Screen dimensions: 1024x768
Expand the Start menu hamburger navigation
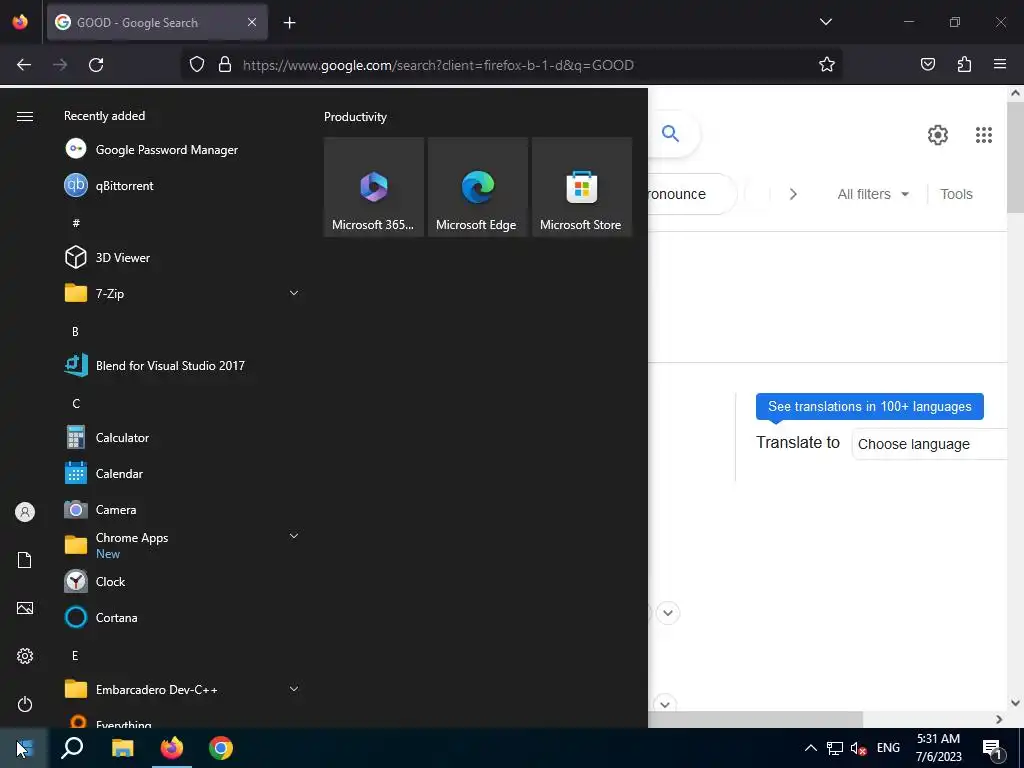25,116
